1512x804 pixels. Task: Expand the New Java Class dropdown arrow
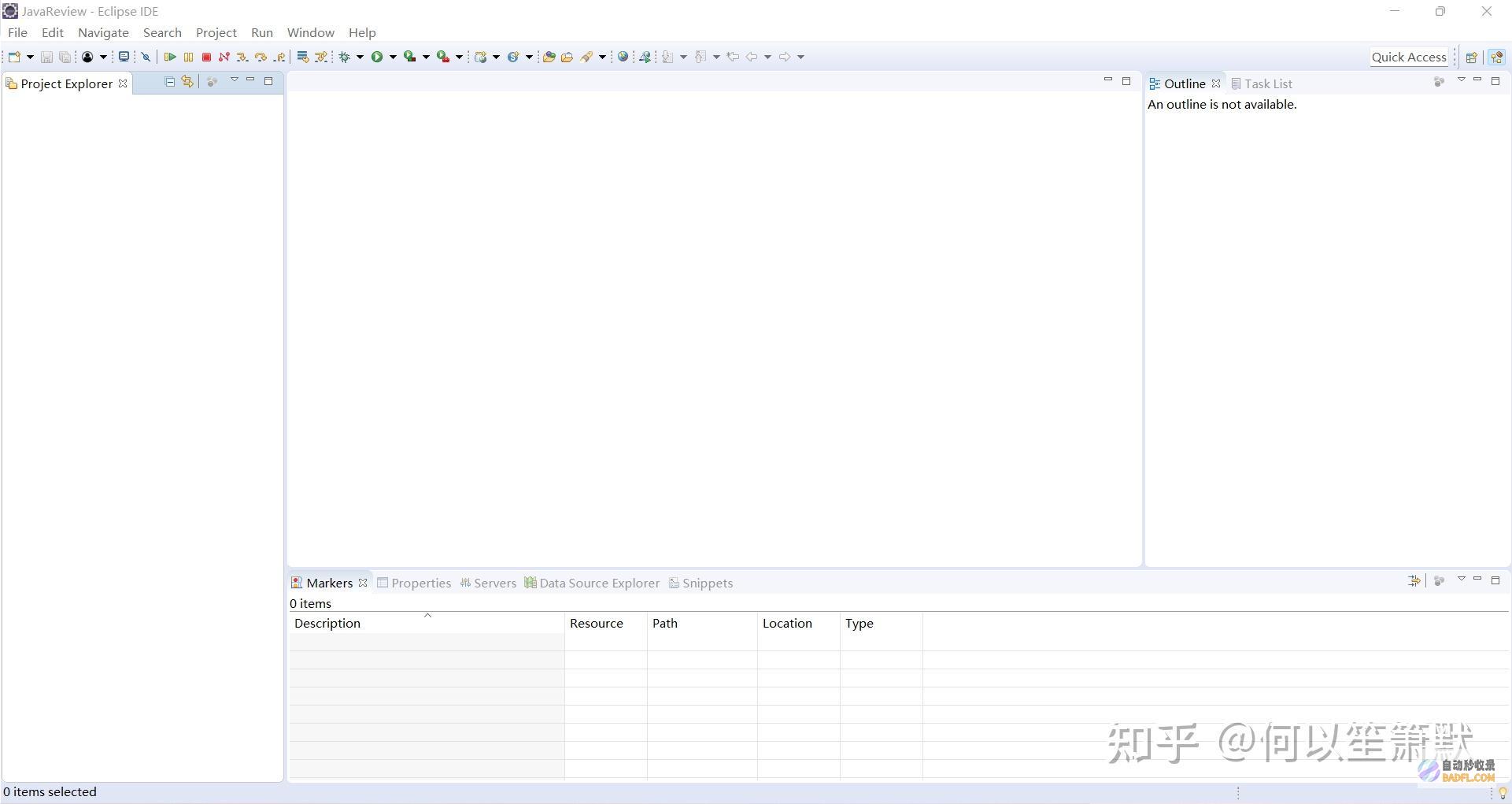(x=529, y=57)
